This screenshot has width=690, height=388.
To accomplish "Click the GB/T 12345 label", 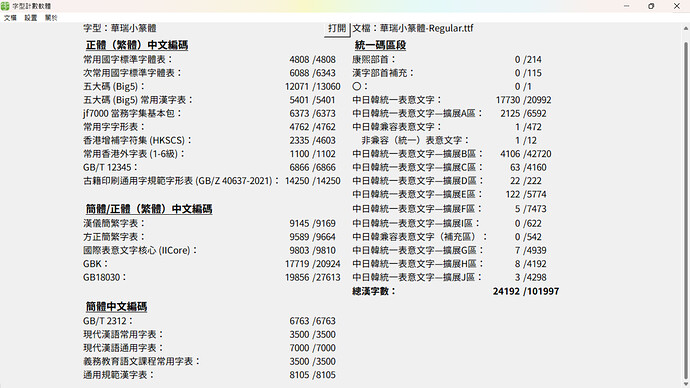I will point(110,168).
